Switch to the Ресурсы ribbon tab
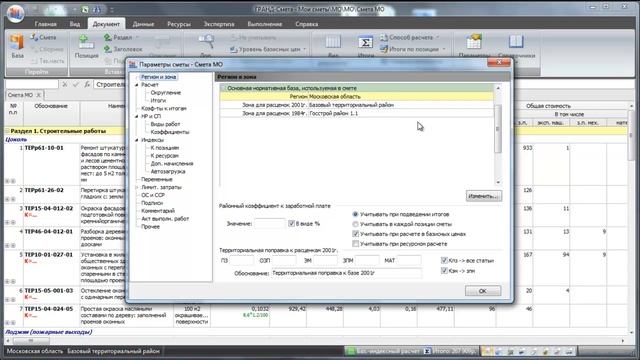 [x=179, y=24]
